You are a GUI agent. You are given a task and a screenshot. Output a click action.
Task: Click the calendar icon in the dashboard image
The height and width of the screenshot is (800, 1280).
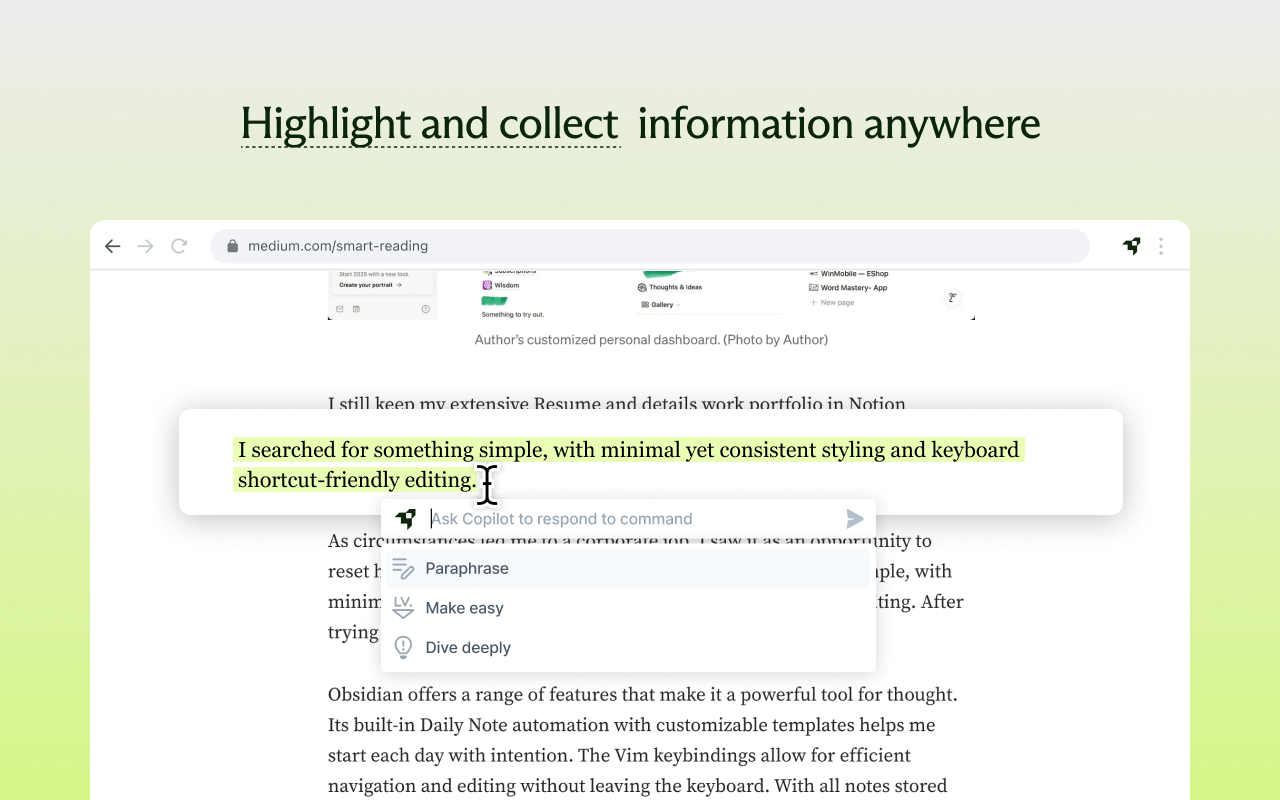click(x=357, y=310)
